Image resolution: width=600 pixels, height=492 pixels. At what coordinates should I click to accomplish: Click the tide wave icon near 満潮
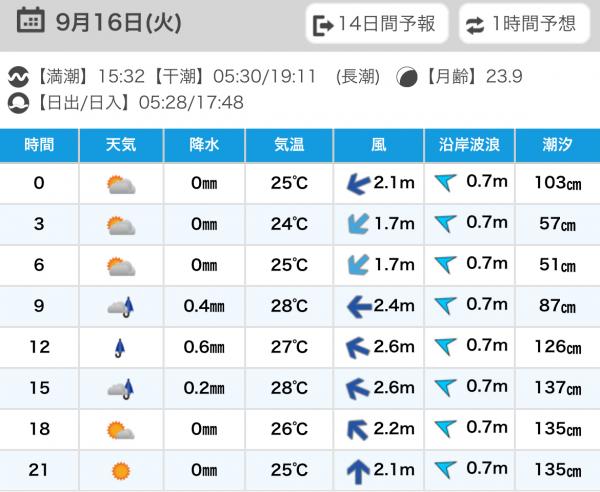click(x=18, y=77)
